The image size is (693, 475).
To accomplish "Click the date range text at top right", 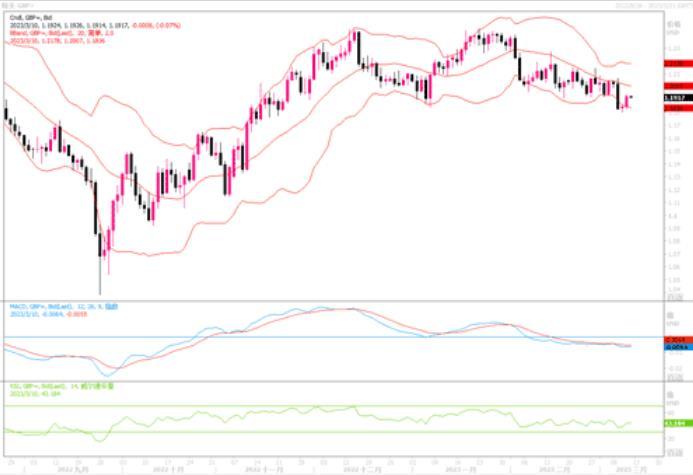I will pos(653,5).
